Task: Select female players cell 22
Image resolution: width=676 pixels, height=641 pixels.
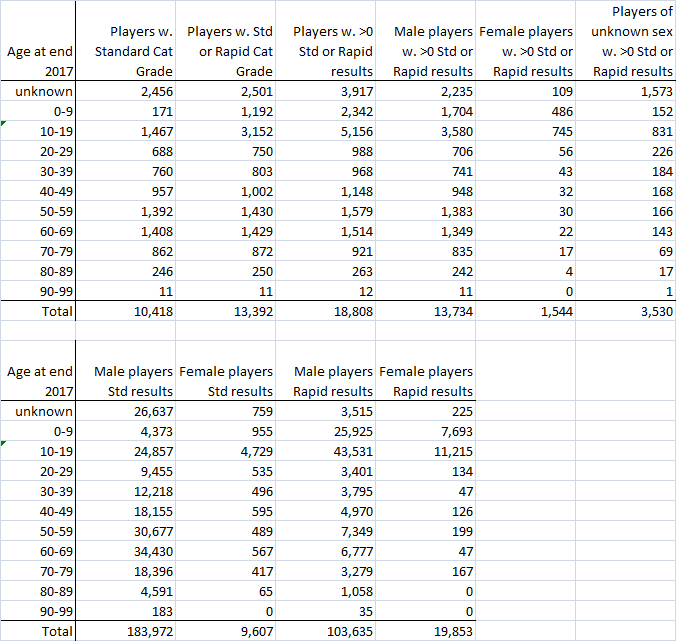Action: click(526, 231)
